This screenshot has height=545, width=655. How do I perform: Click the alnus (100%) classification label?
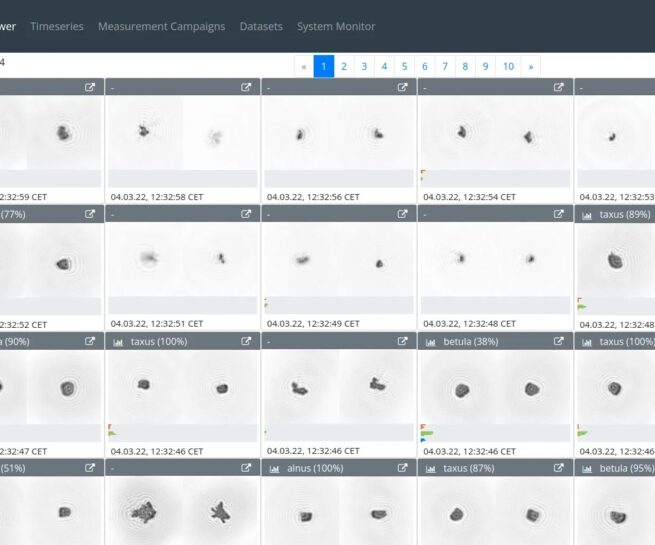[315, 469]
